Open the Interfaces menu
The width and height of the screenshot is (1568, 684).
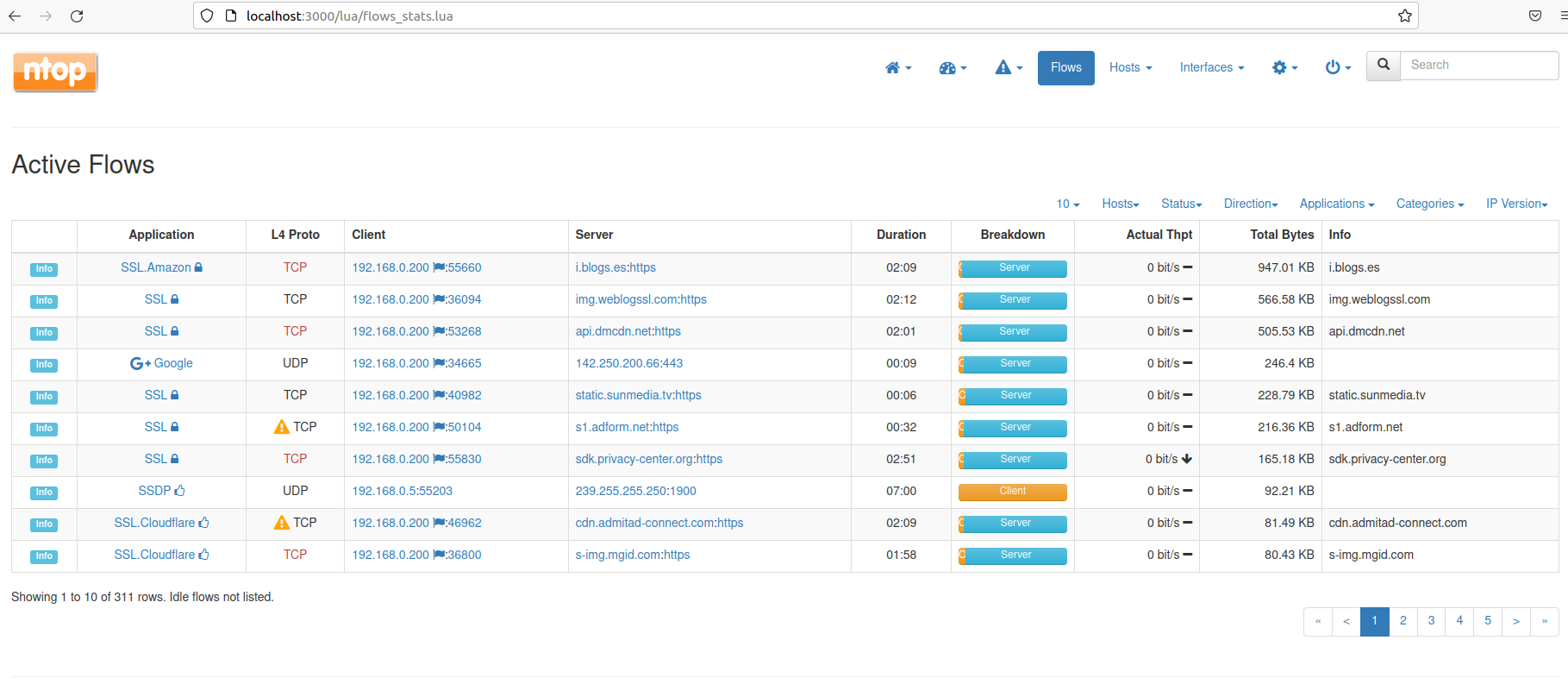(x=1211, y=67)
